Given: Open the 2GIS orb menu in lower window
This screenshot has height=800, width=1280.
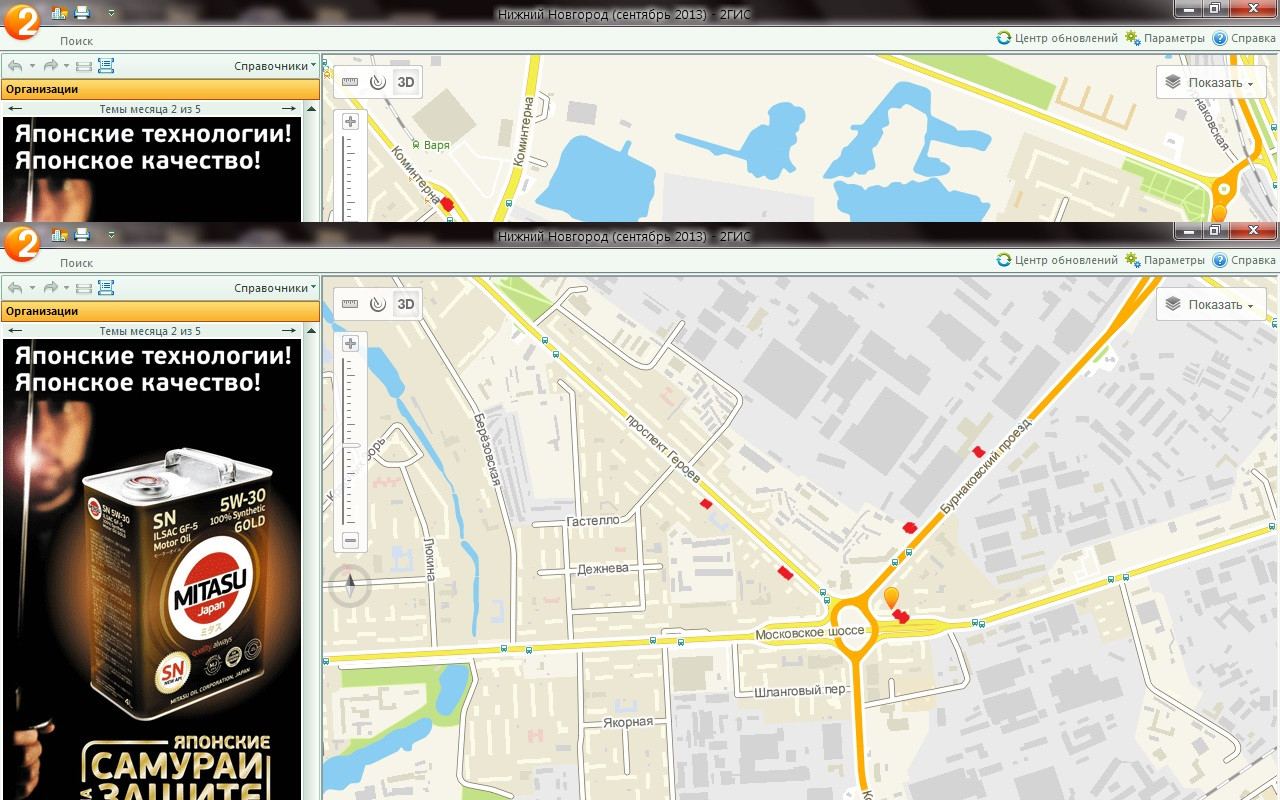Looking at the screenshot, I should (21, 243).
